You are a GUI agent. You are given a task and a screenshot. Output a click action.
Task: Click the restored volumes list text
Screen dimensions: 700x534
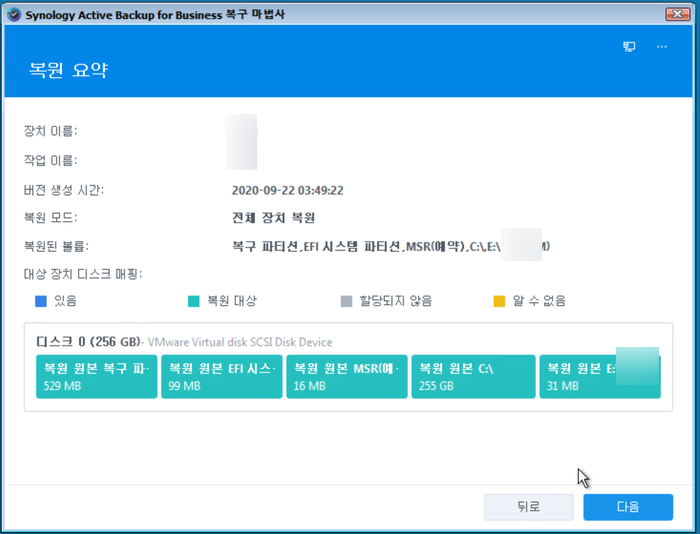tap(391, 246)
